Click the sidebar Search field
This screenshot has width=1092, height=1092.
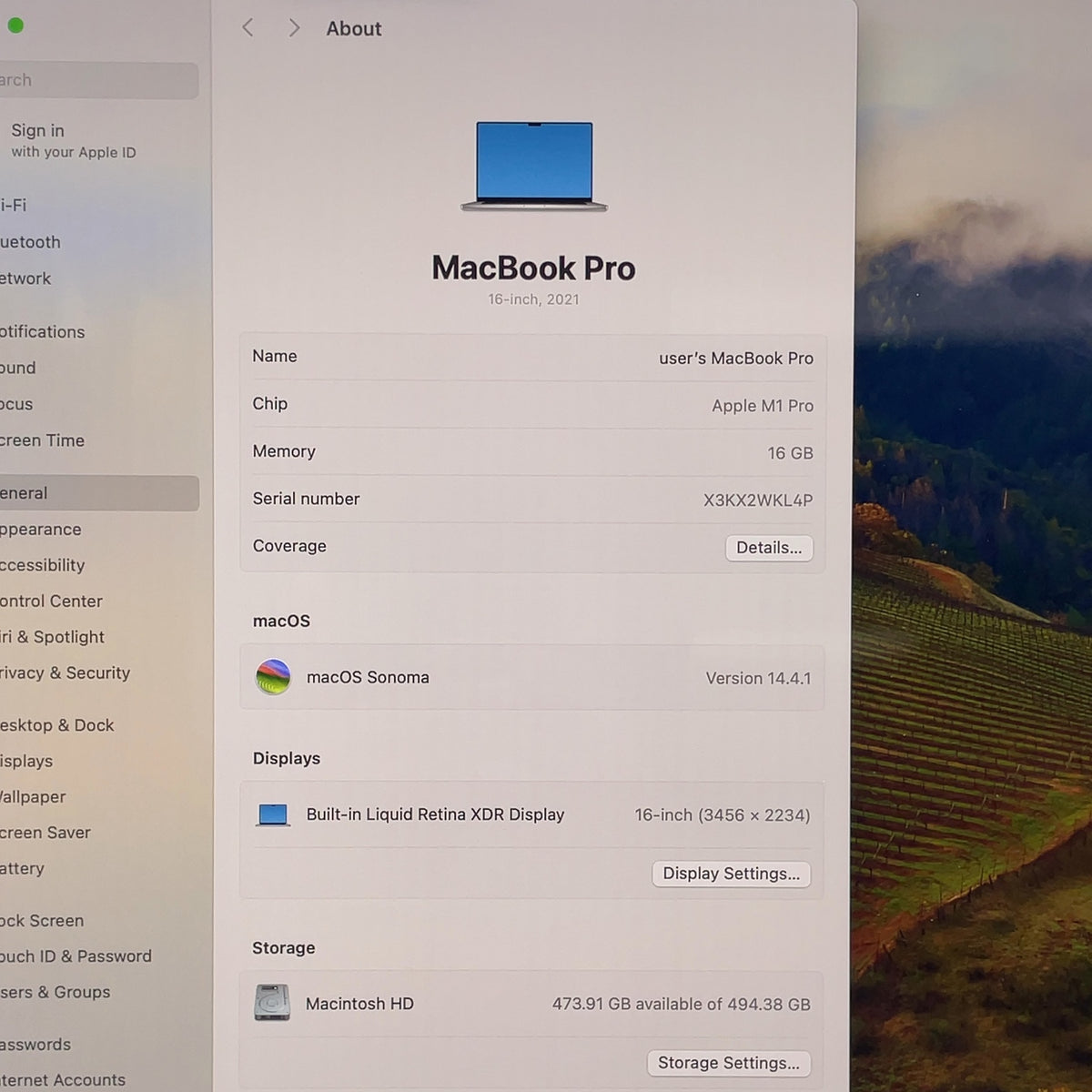click(x=98, y=80)
